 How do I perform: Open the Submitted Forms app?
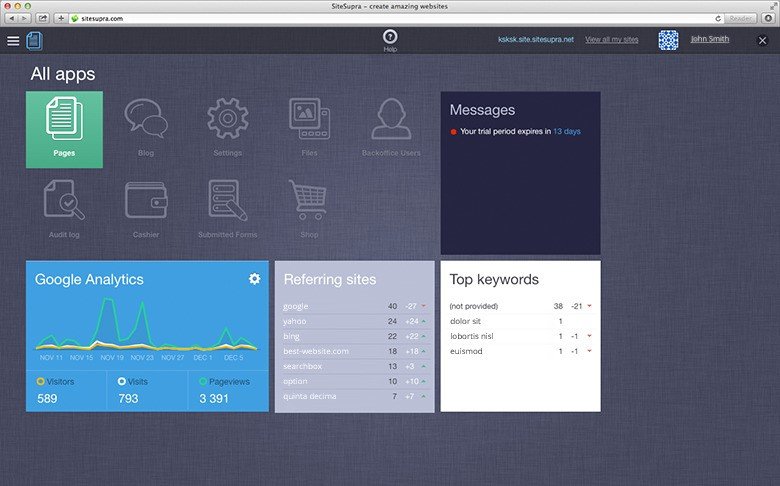point(227,209)
